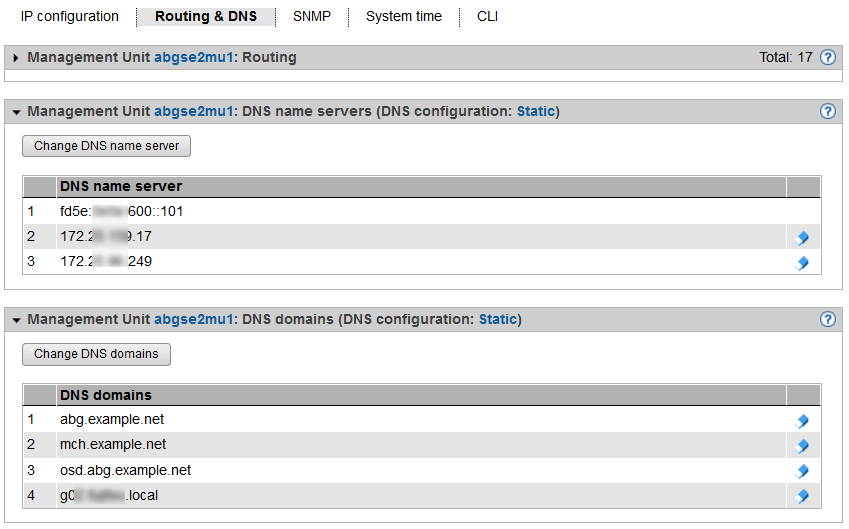This screenshot has height=529, width=849.
Task: Click edit icon for osd.abg.example.net domain
Action: (x=801, y=471)
